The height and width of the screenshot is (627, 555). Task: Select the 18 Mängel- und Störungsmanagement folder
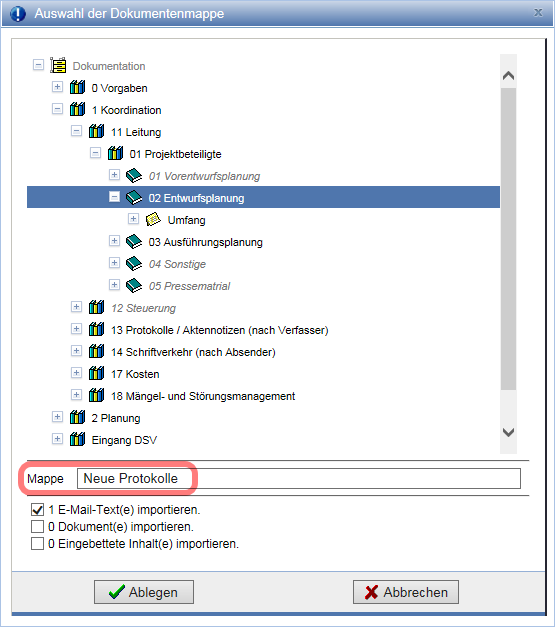[x=203, y=396]
